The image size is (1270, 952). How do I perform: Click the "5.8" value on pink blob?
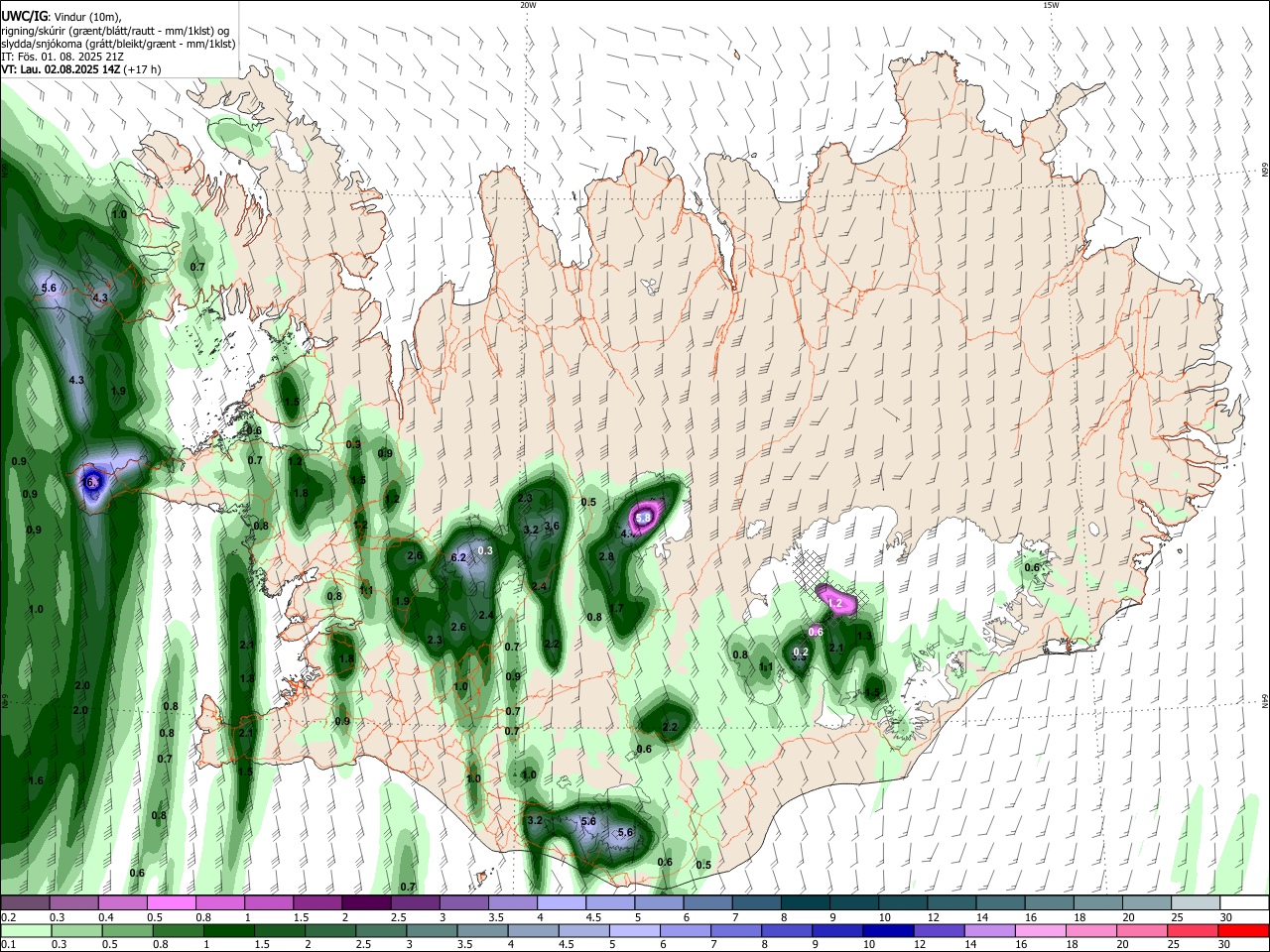click(643, 518)
